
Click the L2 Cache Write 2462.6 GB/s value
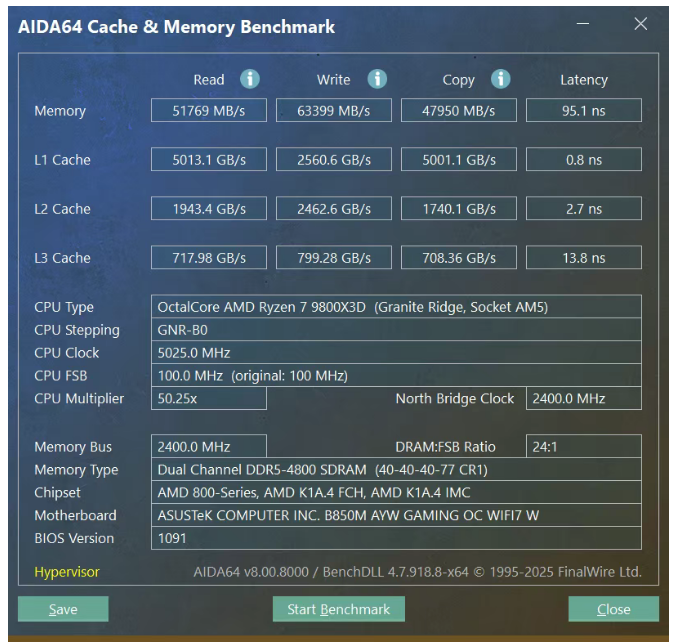point(334,209)
